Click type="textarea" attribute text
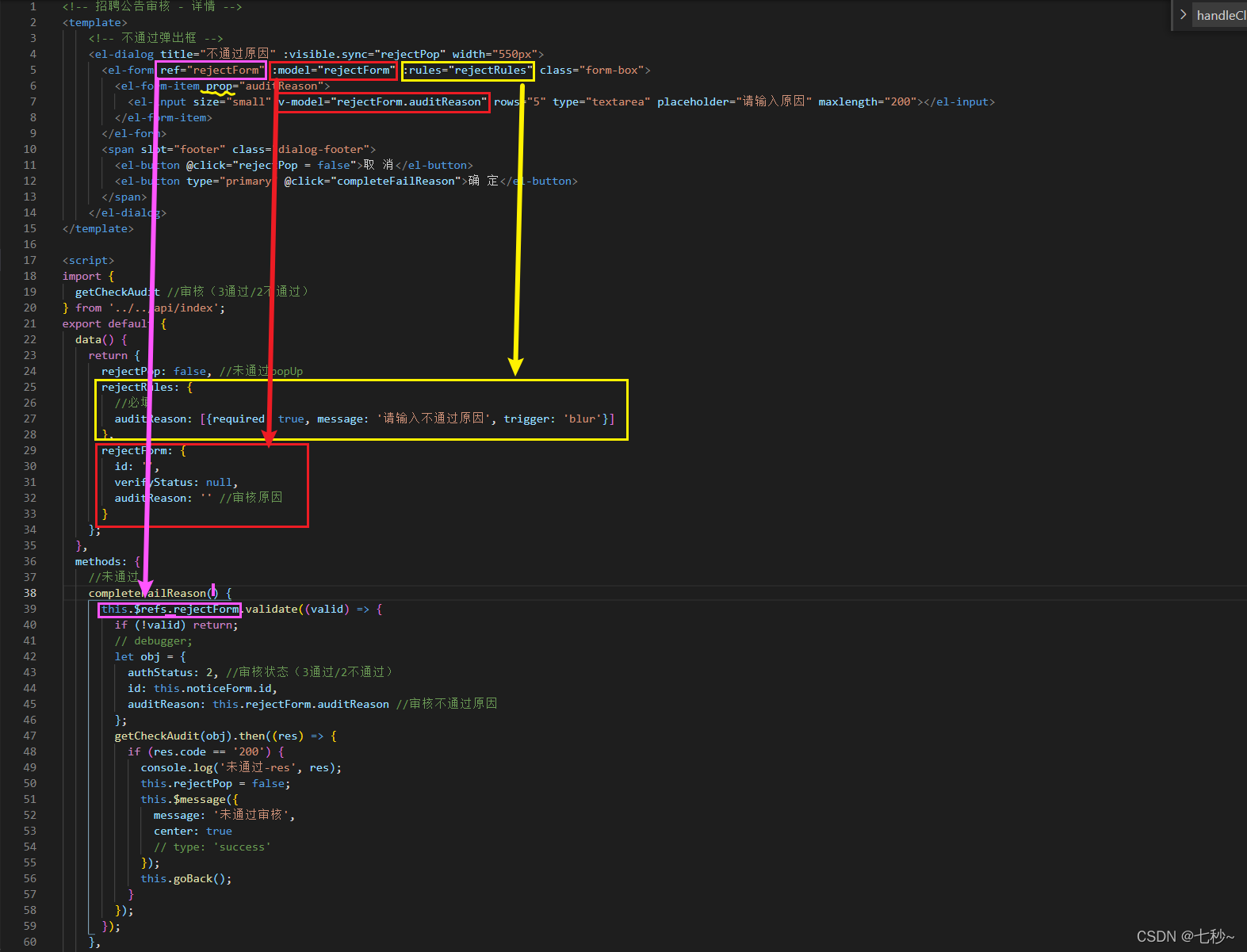This screenshot has width=1247, height=952. click(x=602, y=101)
